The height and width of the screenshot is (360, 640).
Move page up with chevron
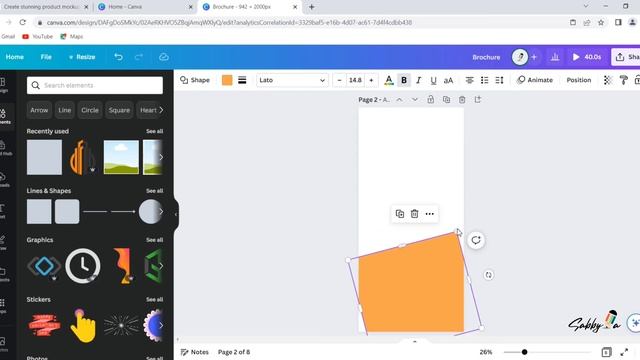399,100
